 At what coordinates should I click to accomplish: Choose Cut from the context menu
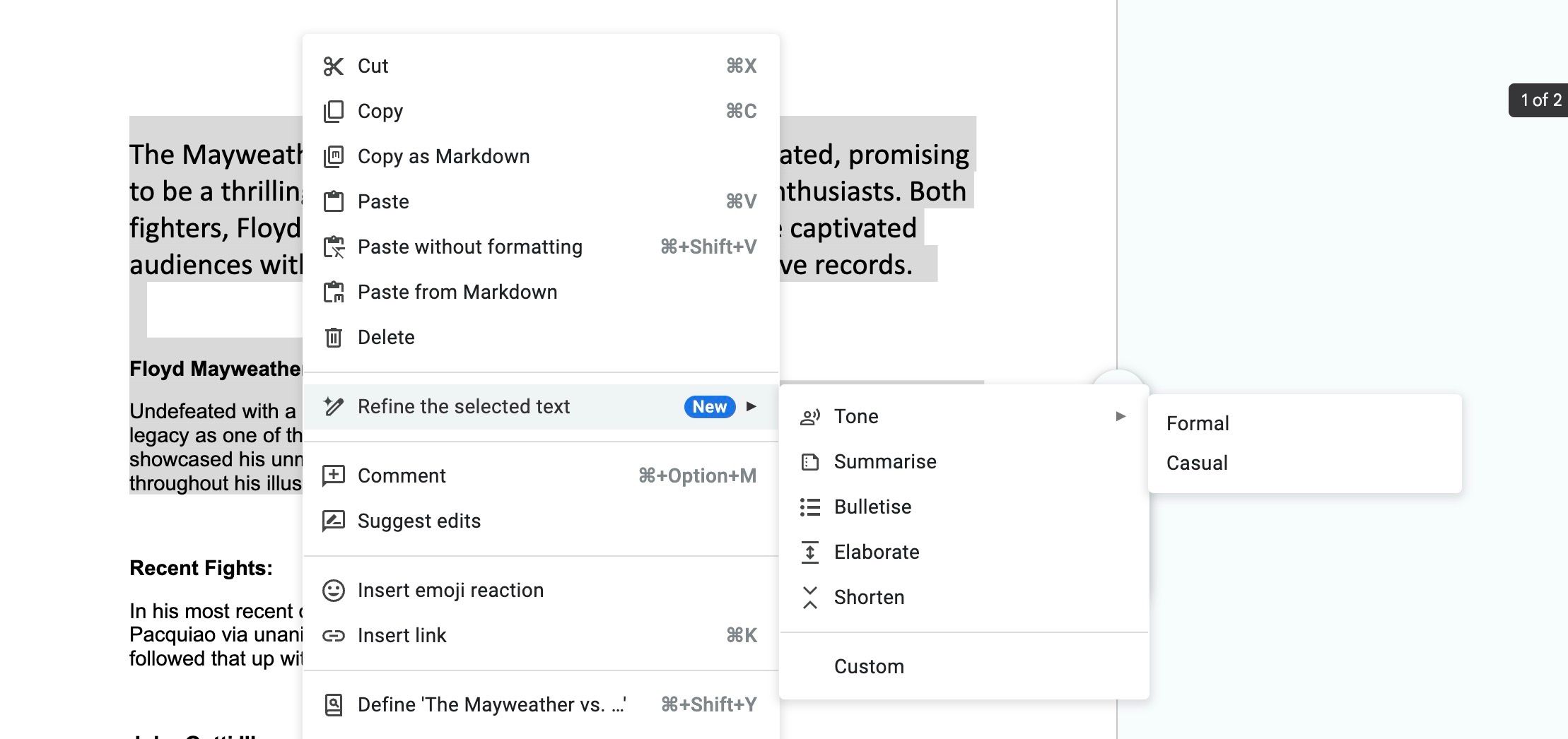click(541, 66)
